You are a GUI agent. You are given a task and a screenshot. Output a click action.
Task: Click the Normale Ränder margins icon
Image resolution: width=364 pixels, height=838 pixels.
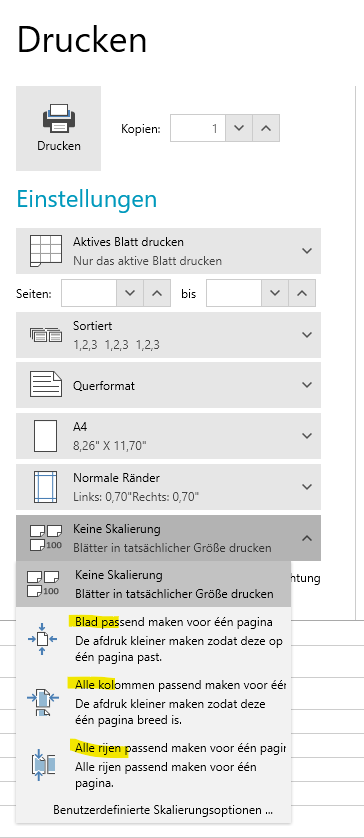coord(45,486)
